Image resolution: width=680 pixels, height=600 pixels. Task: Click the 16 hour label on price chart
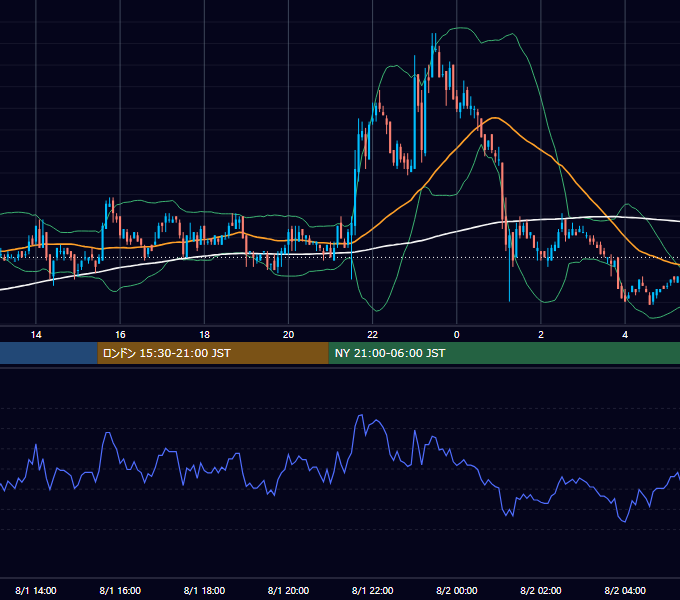pos(120,335)
